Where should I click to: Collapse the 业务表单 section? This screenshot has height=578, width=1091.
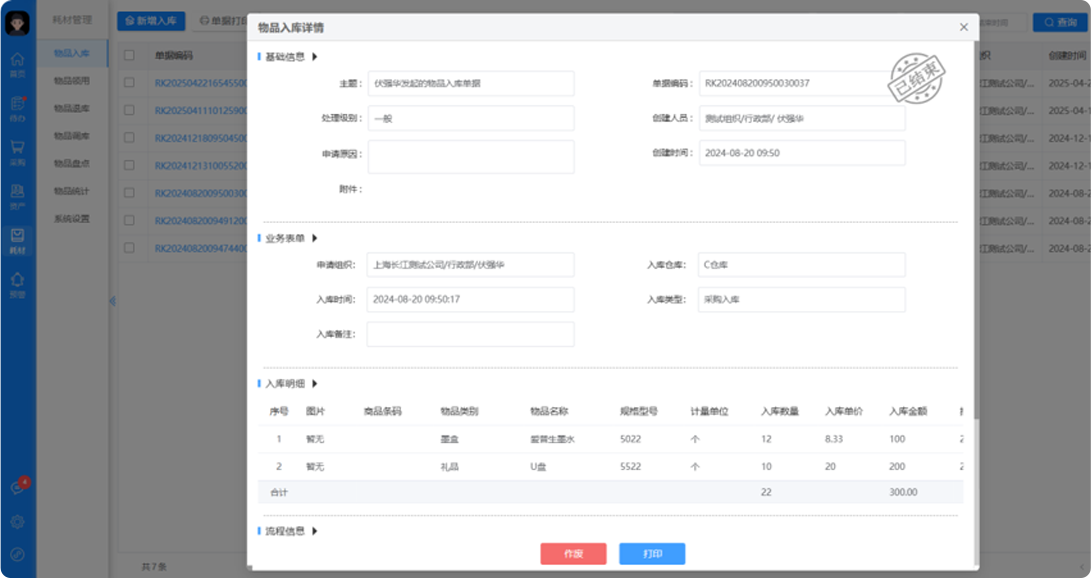pos(315,238)
